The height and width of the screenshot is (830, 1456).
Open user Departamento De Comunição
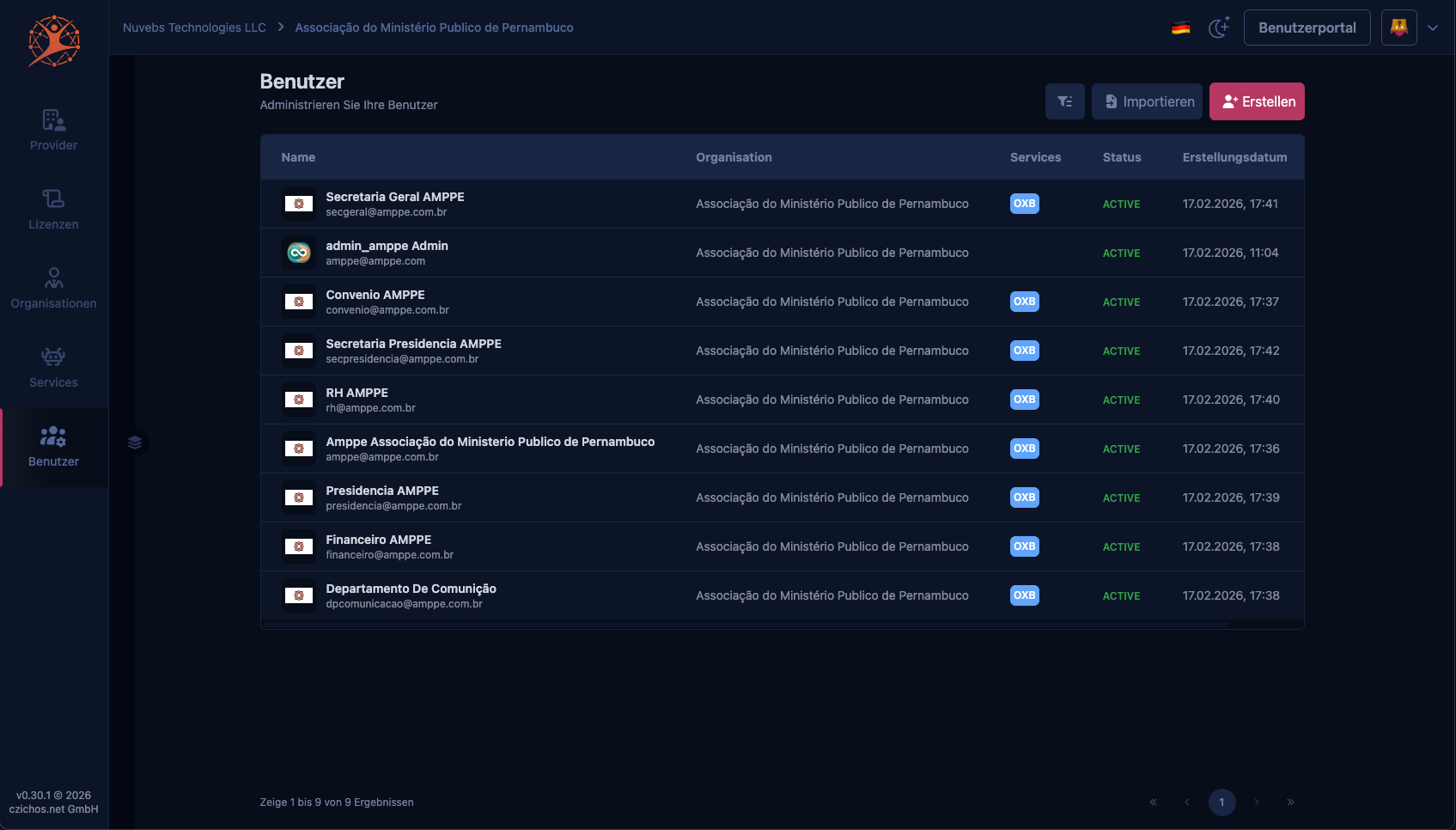click(411, 589)
